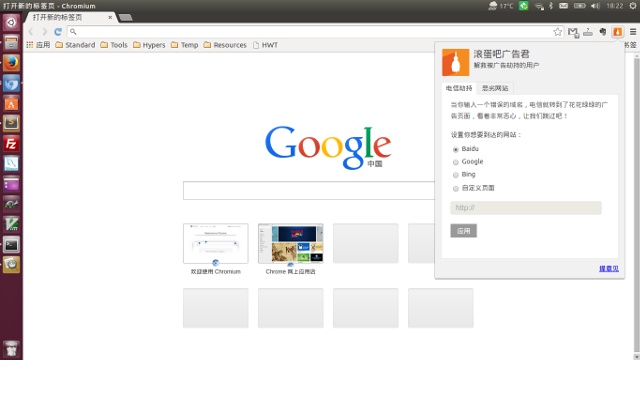Viewport: 640px width, 400px height.
Task: Open the Files manager from launcher
Action: 11,42
